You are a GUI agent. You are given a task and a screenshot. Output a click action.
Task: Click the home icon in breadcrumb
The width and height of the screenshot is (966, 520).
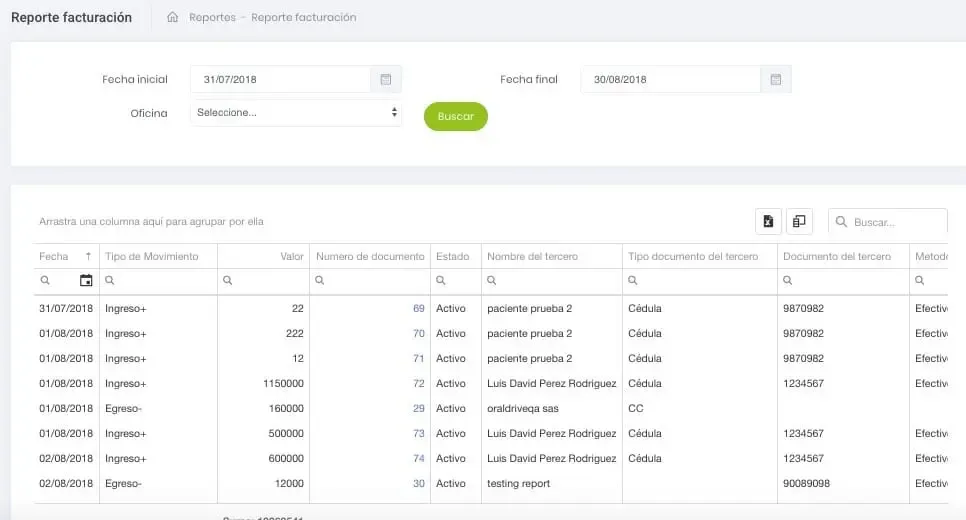pyautogui.click(x=173, y=17)
